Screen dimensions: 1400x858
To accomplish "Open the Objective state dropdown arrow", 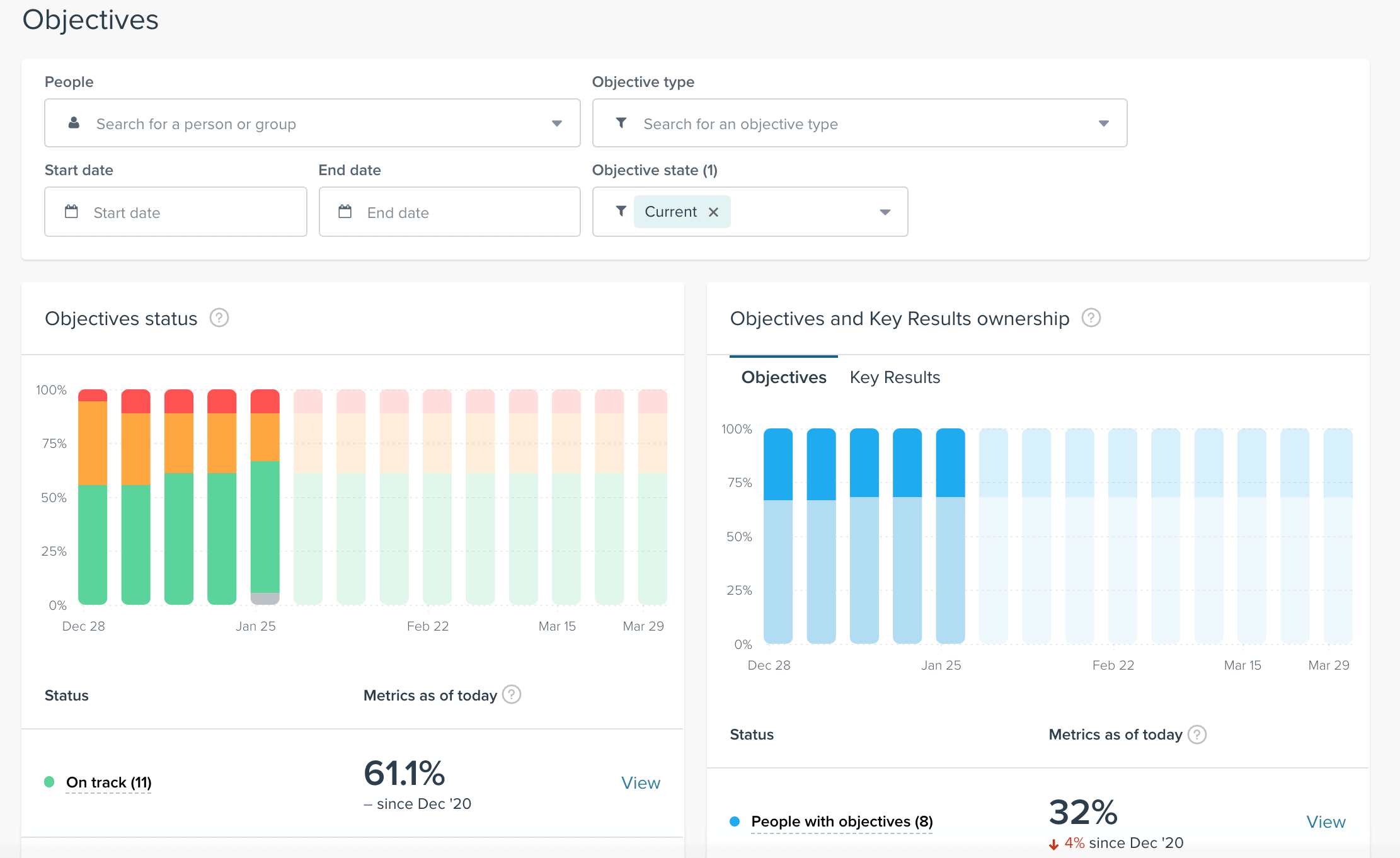I will [885, 212].
